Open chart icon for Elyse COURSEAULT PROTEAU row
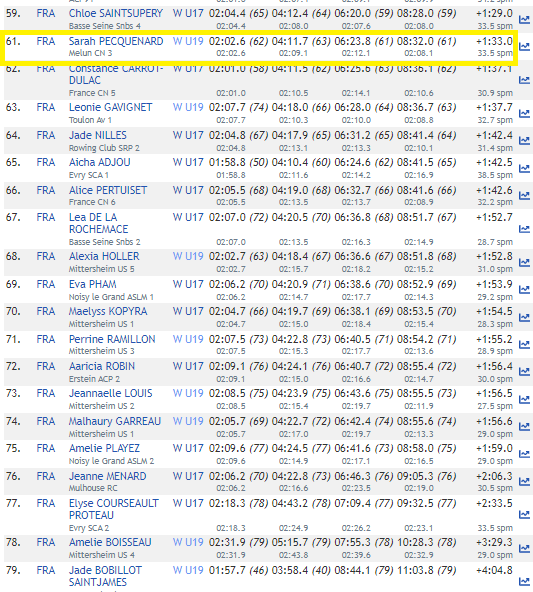This screenshot has height=592, width=533. point(524,515)
